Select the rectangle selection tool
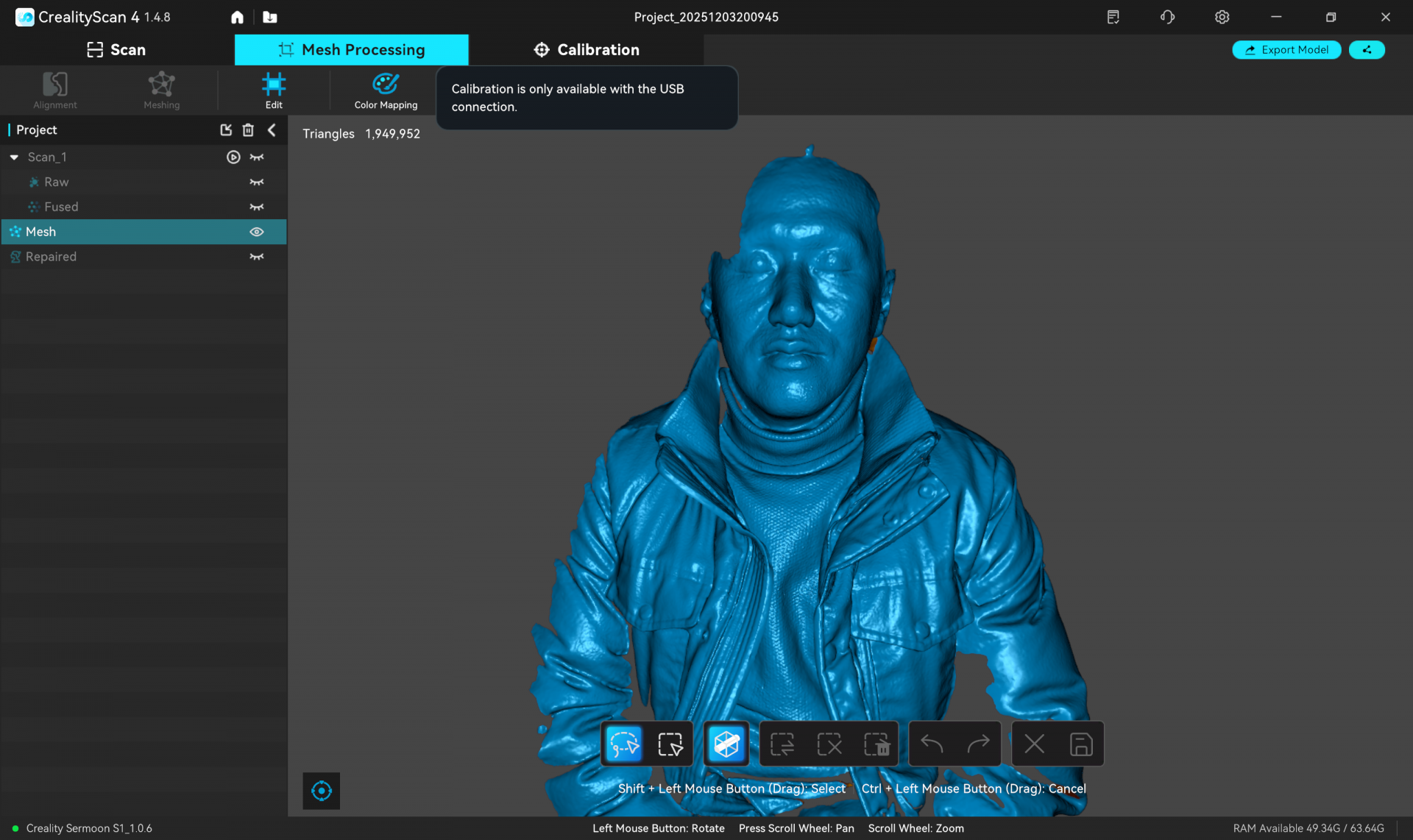 pyautogui.click(x=670, y=744)
